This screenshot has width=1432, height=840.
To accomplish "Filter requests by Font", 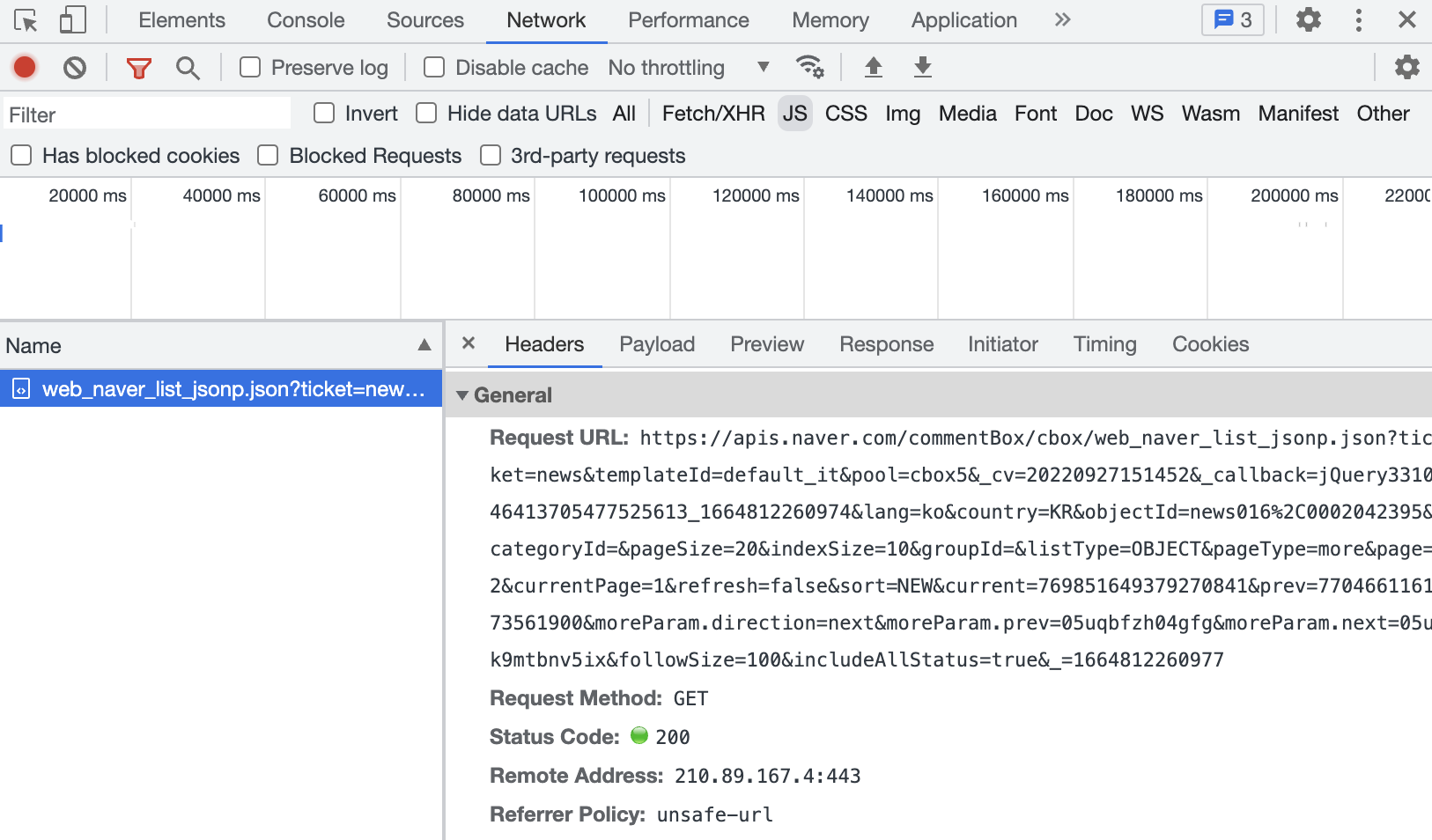I will (1036, 113).
